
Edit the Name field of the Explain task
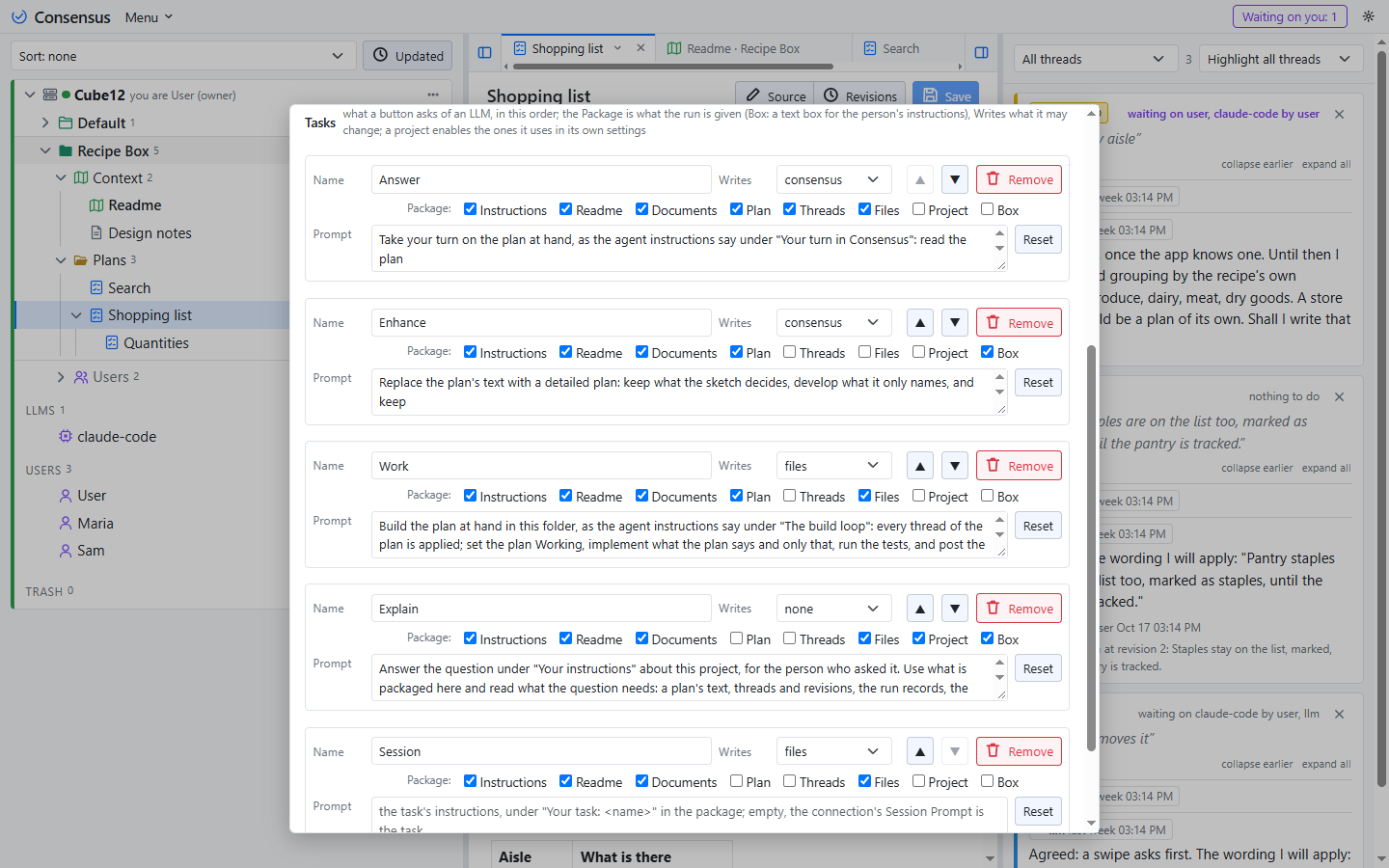tap(541, 609)
